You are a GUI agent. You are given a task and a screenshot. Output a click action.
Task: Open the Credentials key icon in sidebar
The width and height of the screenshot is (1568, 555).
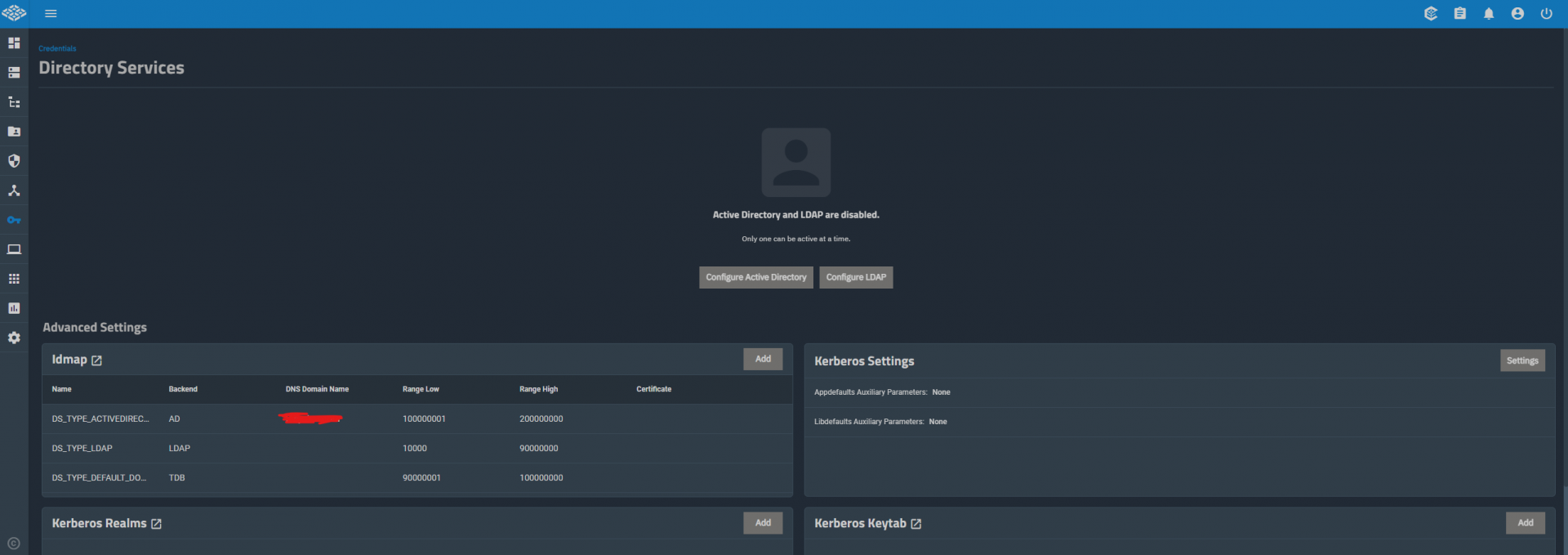(x=14, y=220)
